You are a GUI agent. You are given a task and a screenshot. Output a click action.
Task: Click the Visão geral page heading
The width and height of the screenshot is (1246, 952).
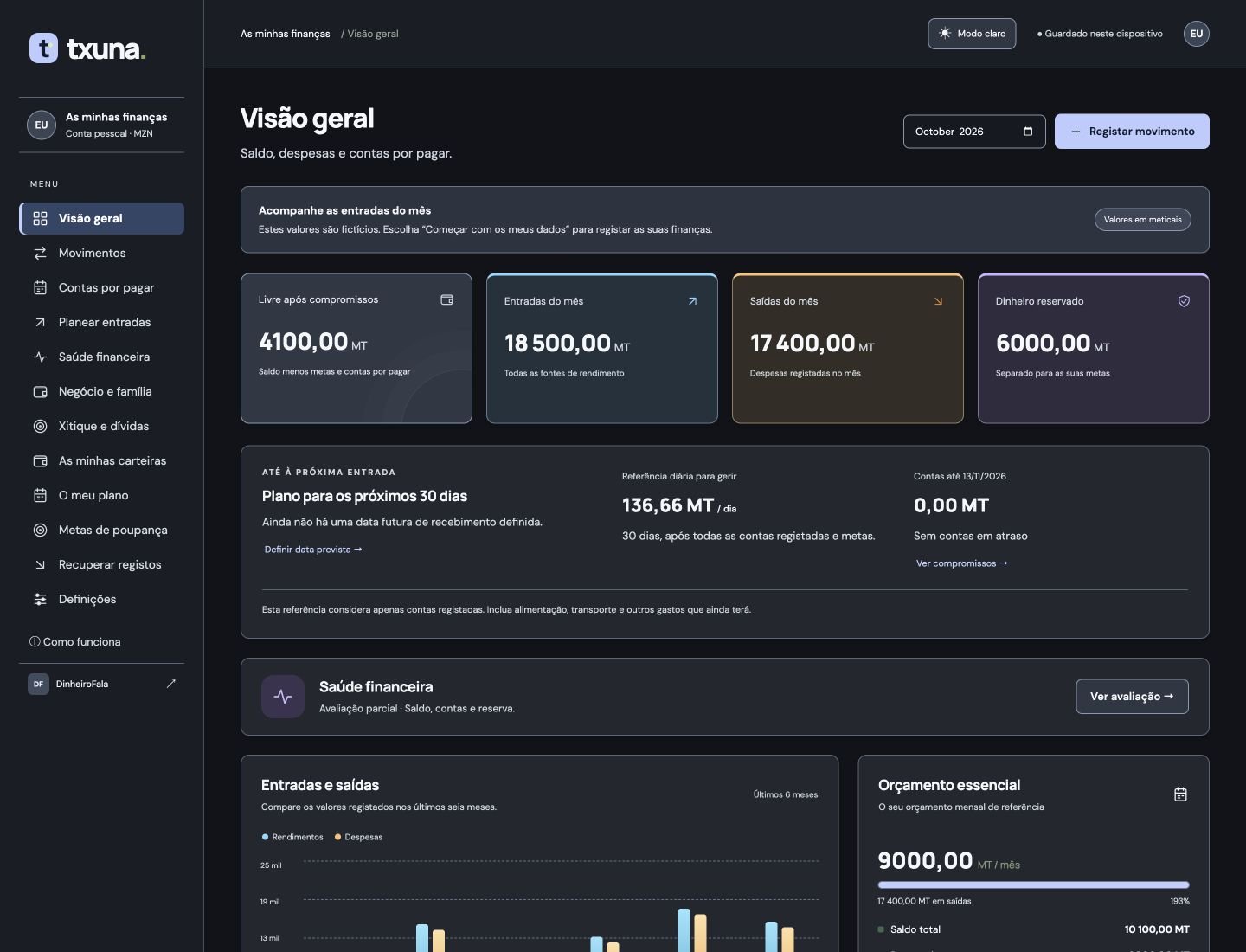tap(307, 119)
